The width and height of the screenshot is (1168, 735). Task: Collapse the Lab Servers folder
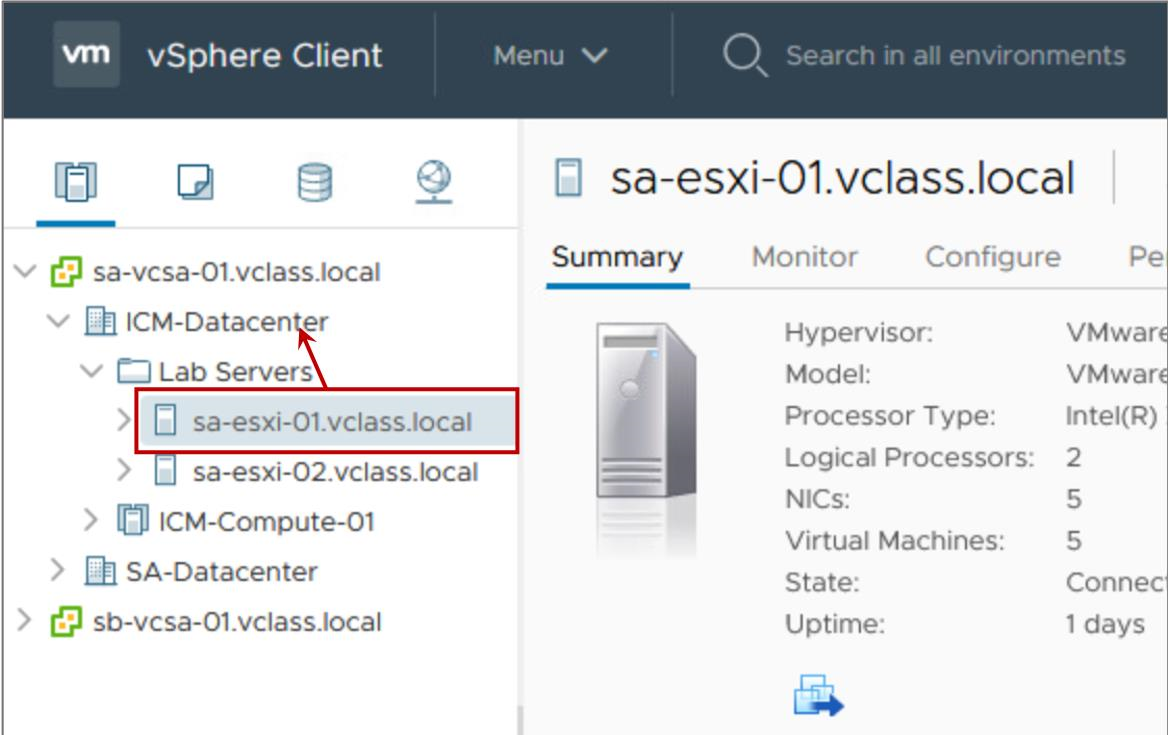point(92,371)
